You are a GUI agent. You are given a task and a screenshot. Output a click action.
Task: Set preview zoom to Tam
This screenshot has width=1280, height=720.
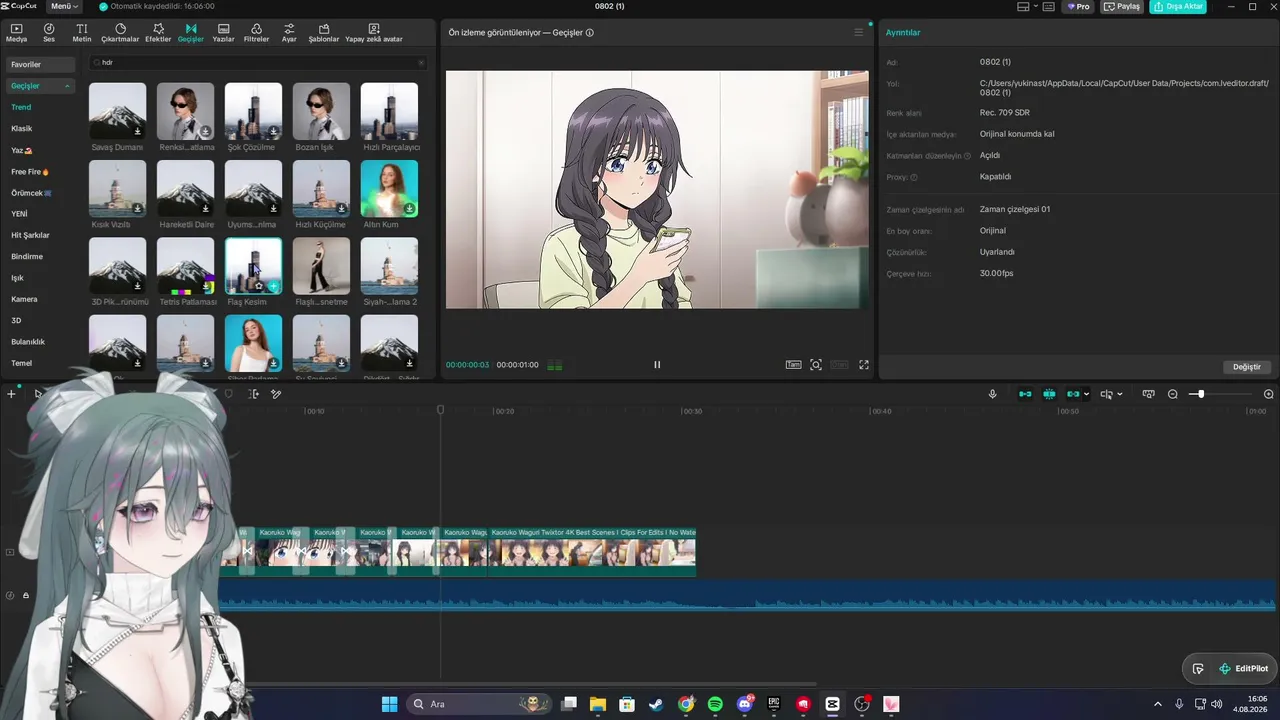pyautogui.click(x=793, y=365)
